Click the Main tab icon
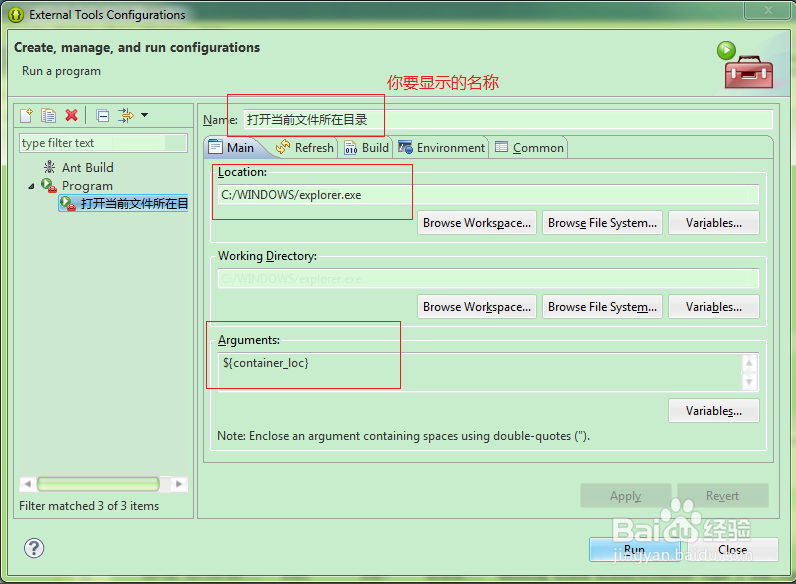 coord(216,147)
